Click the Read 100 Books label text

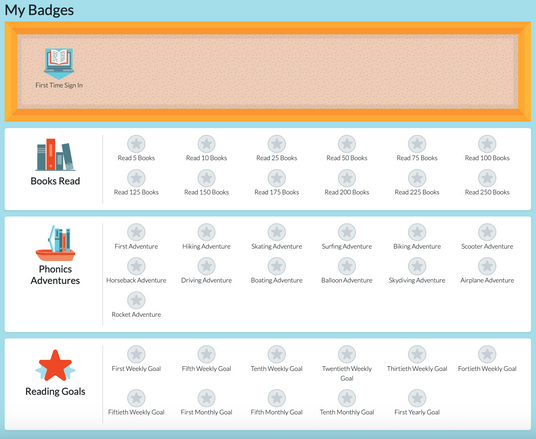[x=487, y=158]
